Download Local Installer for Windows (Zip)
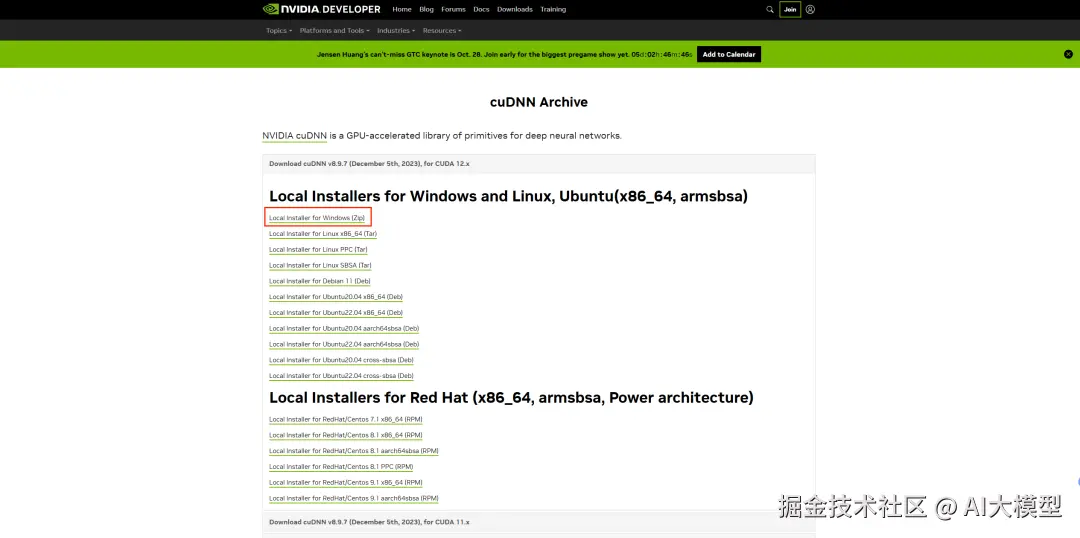This screenshot has width=1080, height=538. tap(317, 218)
